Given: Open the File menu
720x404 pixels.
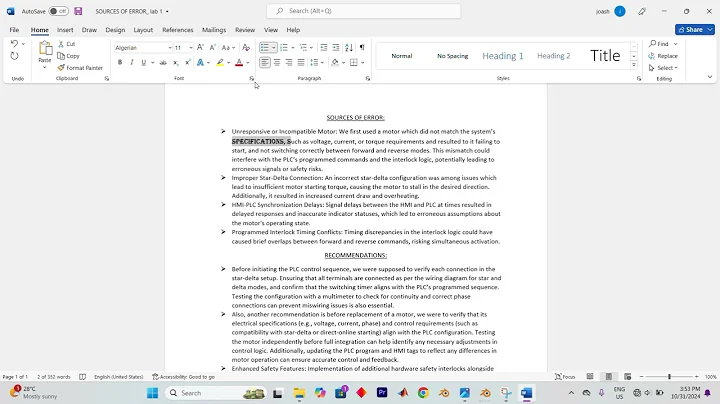Looking at the screenshot, I should pyautogui.click(x=14, y=30).
